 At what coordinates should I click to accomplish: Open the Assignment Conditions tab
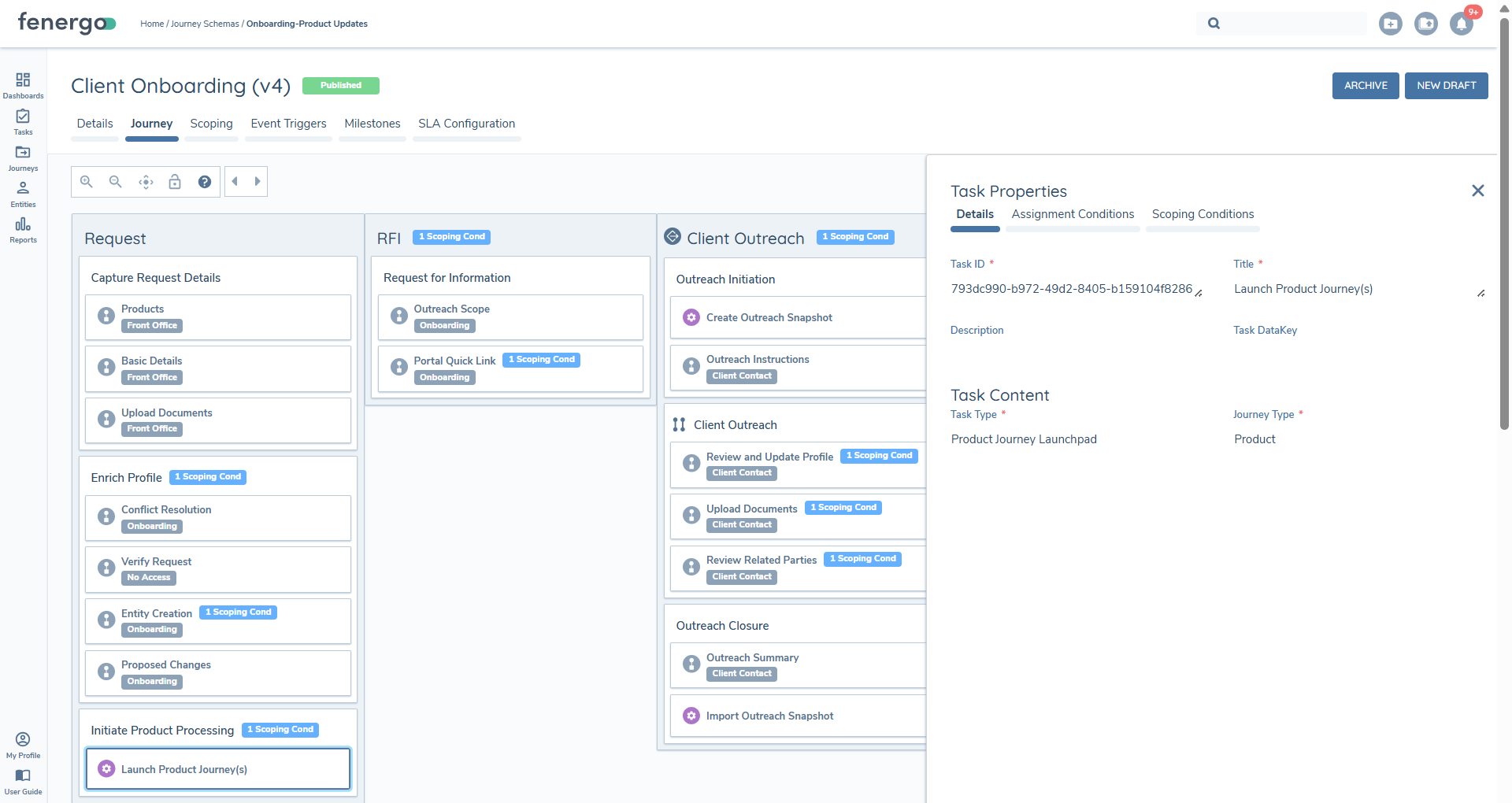1073,214
